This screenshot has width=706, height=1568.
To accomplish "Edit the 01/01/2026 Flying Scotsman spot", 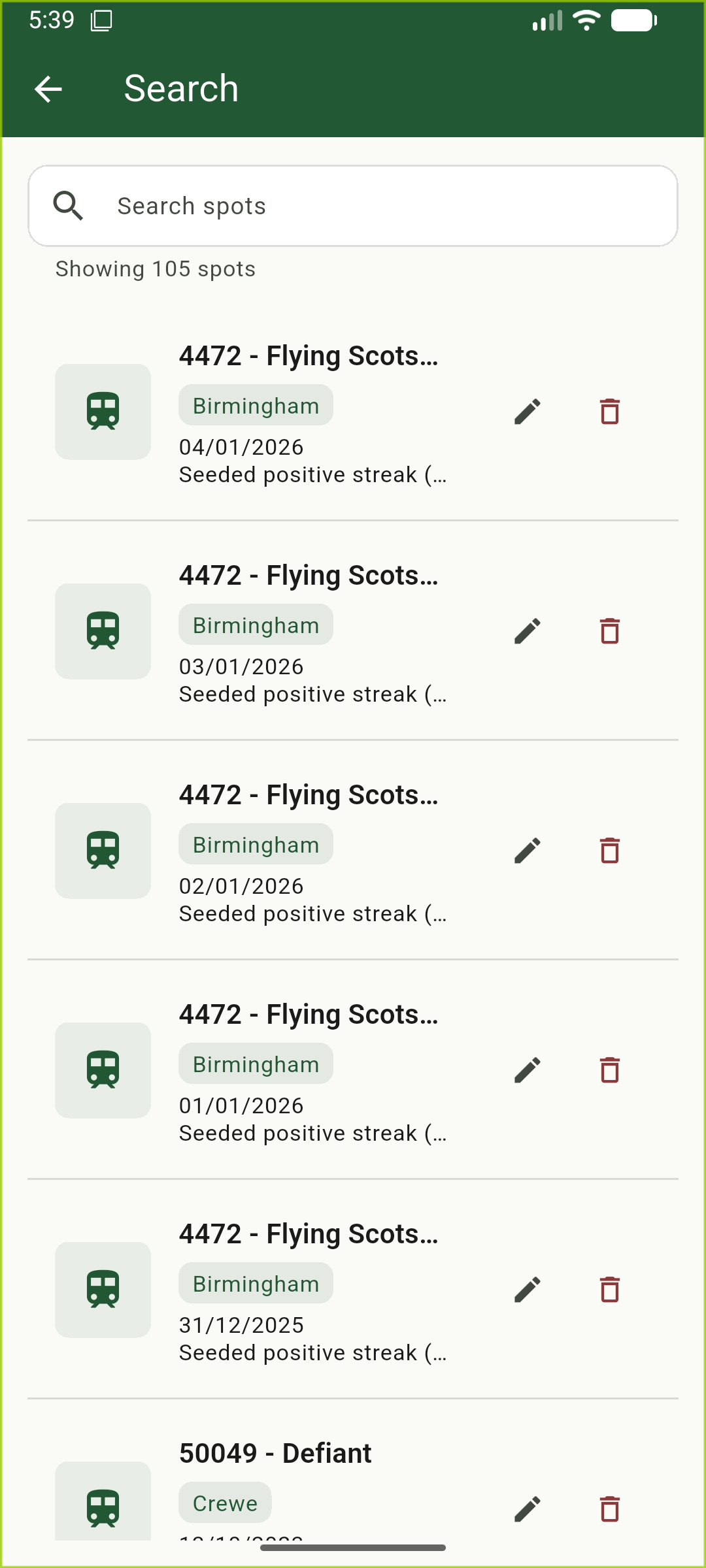I will pyautogui.click(x=528, y=1070).
